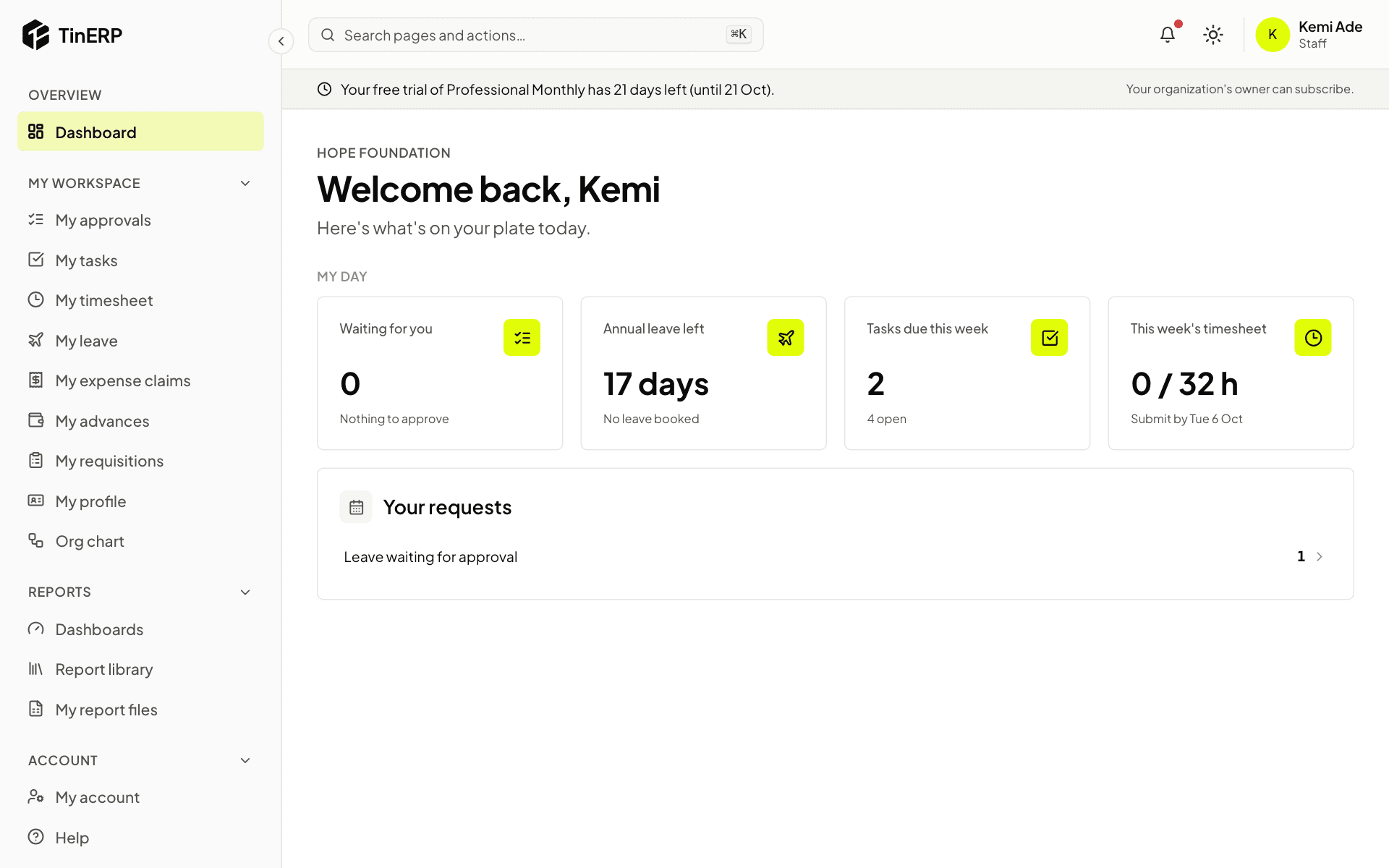Click the Help question mark icon
This screenshot has width=1389, height=868.
pyautogui.click(x=35, y=837)
